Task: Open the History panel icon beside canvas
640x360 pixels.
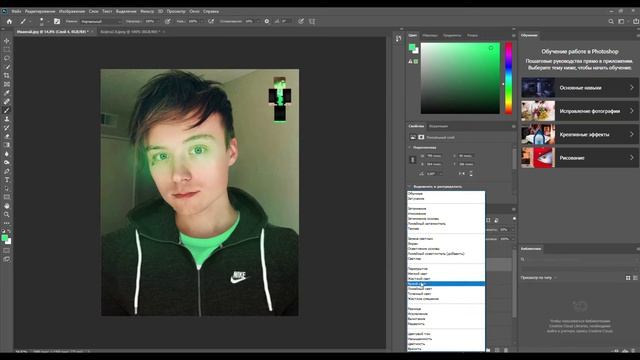Action: click(398, 39)
